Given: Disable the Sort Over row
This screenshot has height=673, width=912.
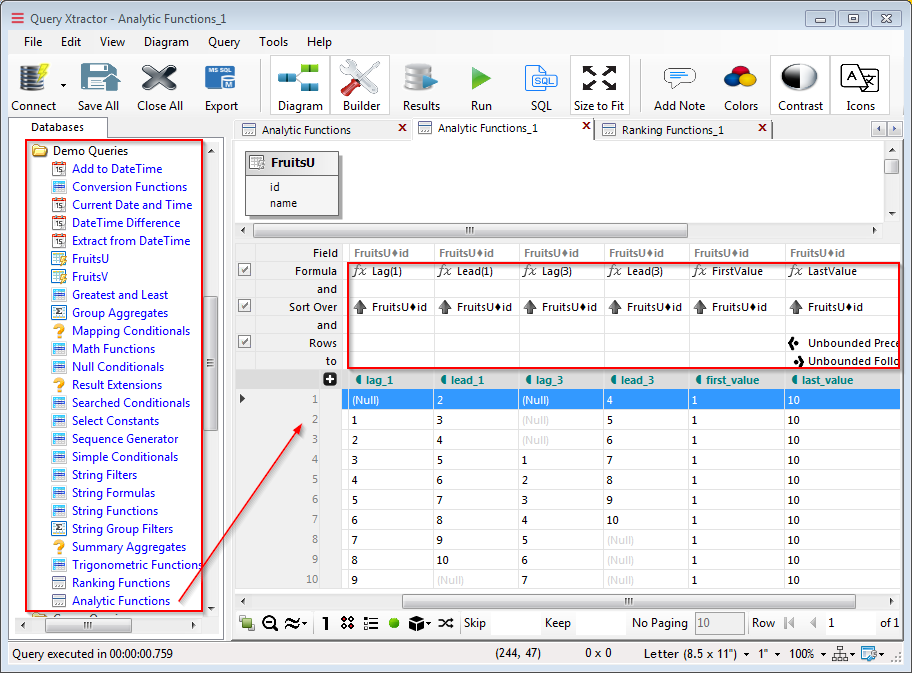Looking at the screenshot, I should pyautogui.click(x=242, y=306).
